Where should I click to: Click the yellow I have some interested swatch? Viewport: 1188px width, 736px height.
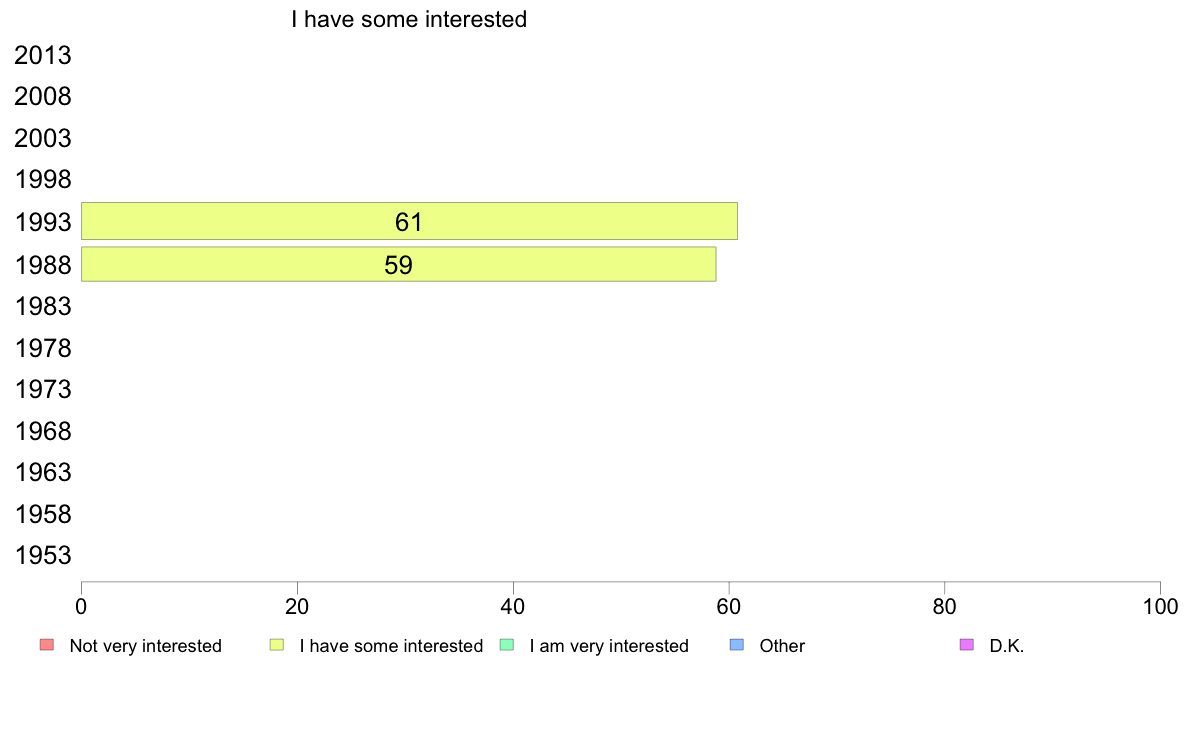[x=277, y=645]
